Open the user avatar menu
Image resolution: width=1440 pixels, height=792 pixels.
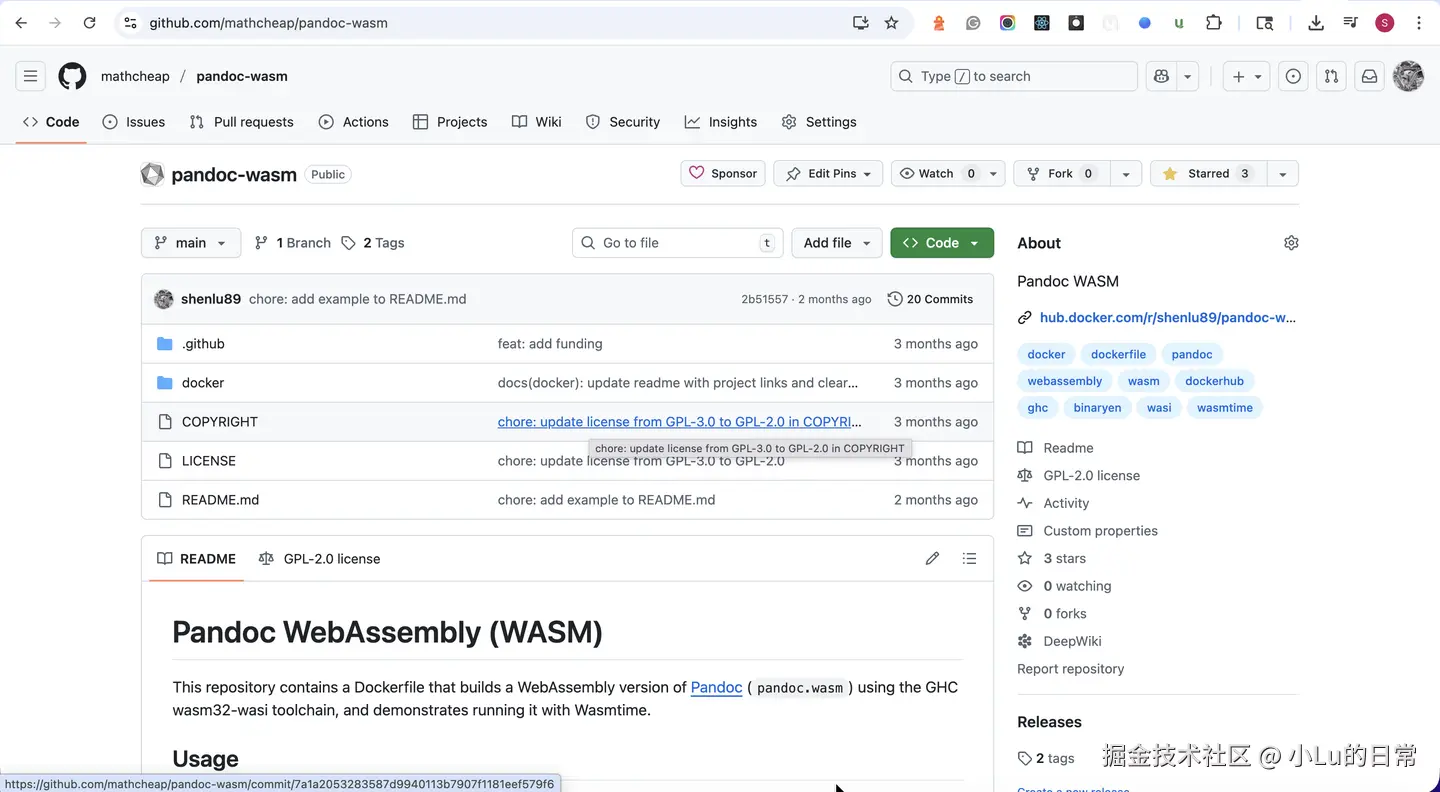[1408, 76]
